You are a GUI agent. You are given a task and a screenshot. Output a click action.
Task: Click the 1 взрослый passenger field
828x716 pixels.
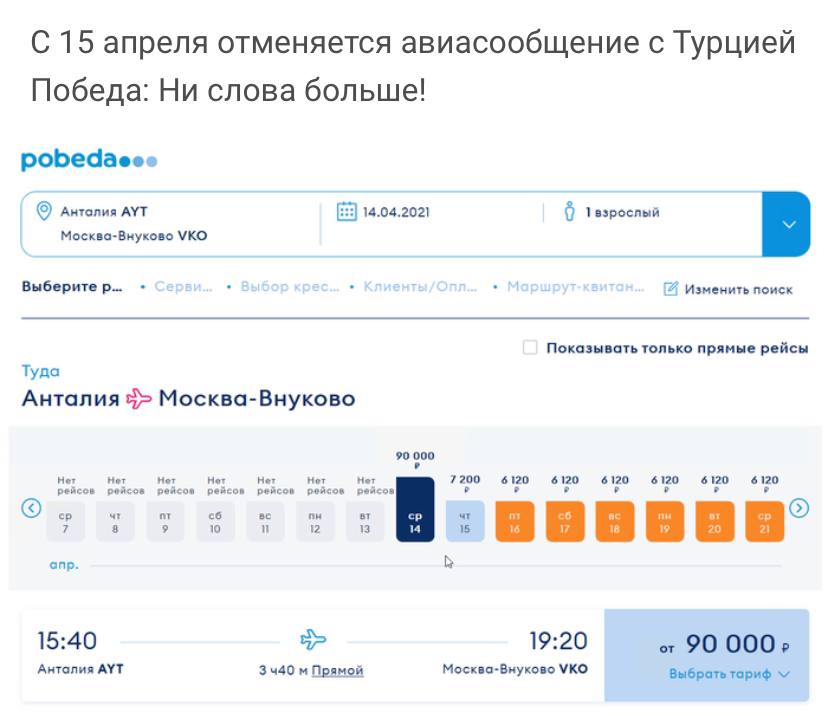coord(623,212)
